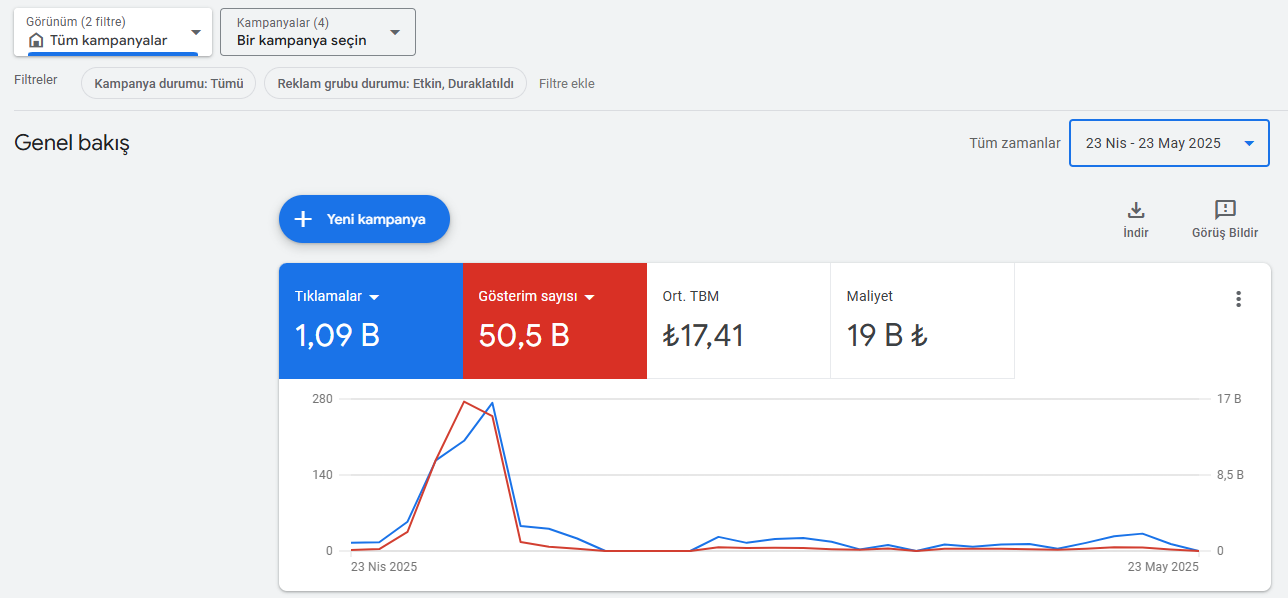This screenshot has width=1288, height=598.
Task: Click the Reklam grubu durumu filter chip
Action: [x=395, y=84]
